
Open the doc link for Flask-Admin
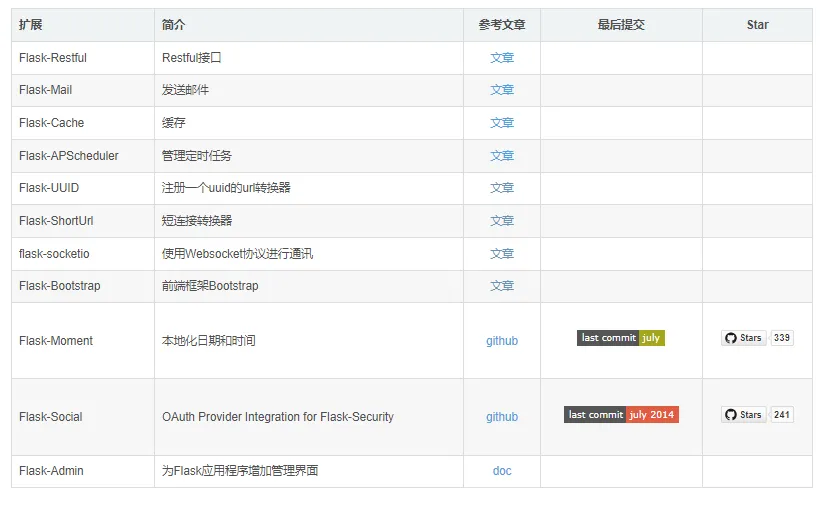pyautogui.click(x=502, y=471)
